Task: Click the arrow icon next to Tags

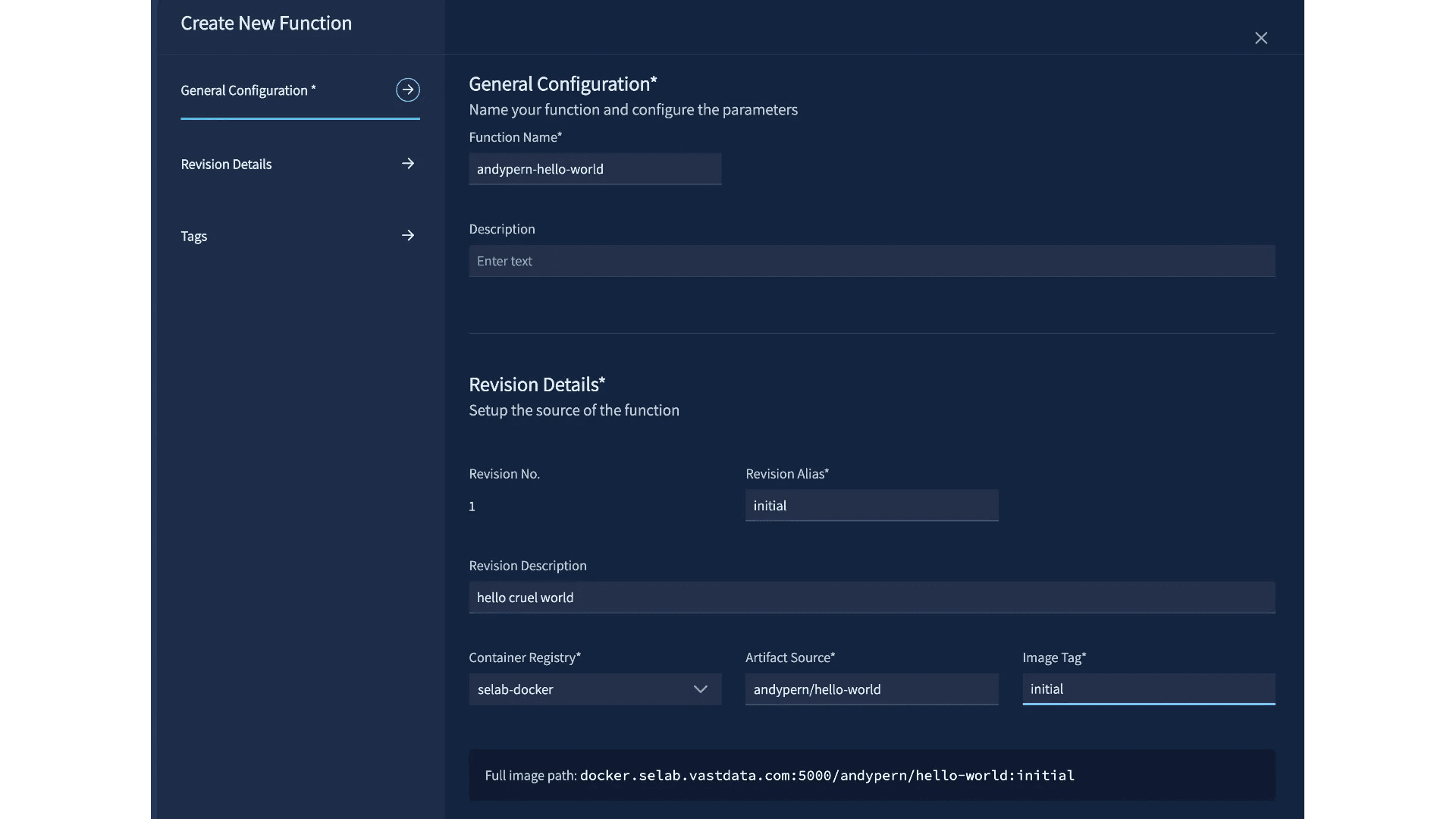Action: point(408,235)
